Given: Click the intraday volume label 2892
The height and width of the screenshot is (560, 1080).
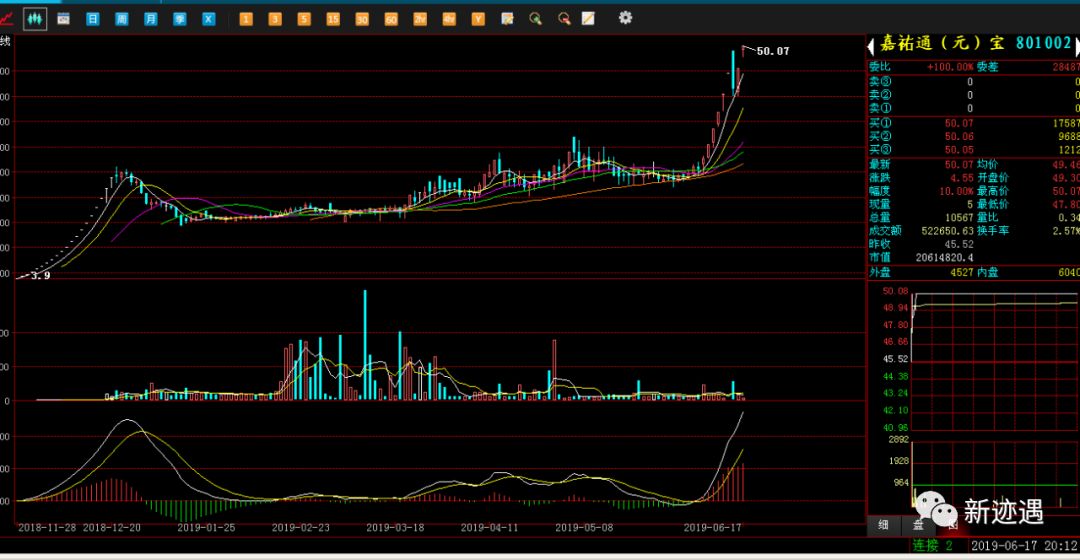Looking at the screenshot, I should (899, 439).
